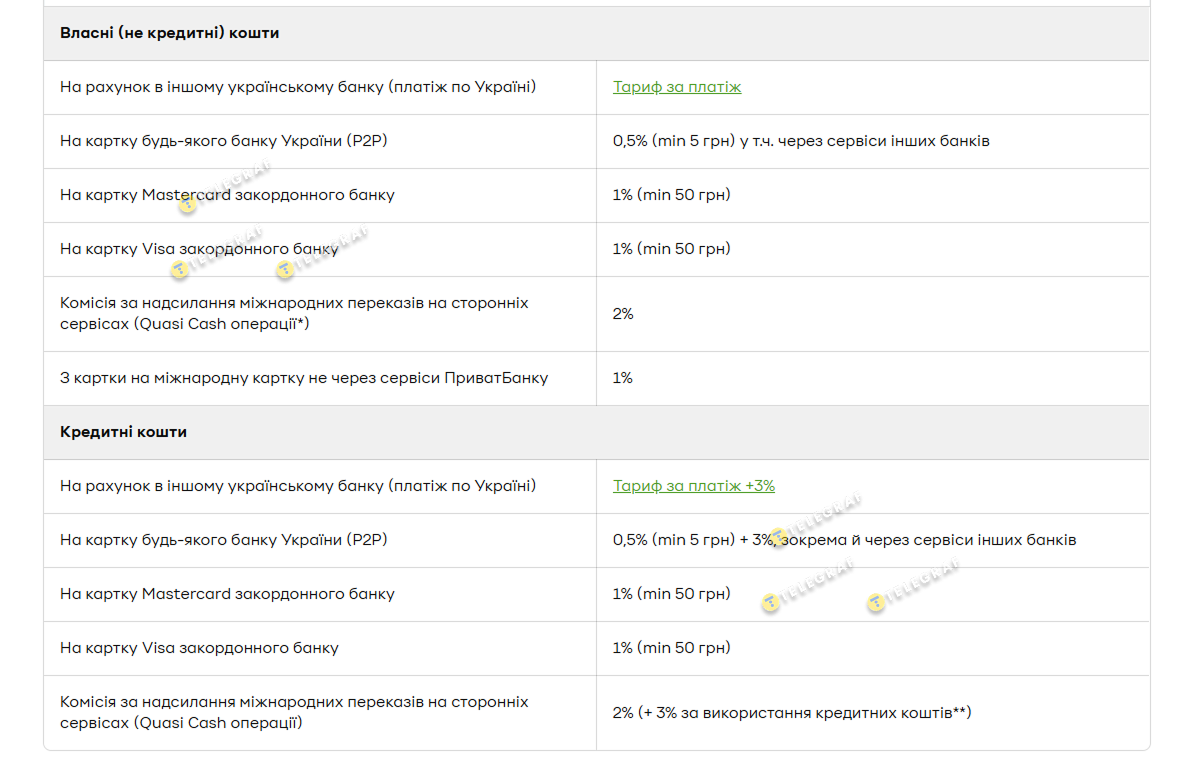The image size is (1204, 760).
Task: Select P2P card row label under own funds
Action: (223, 141)
